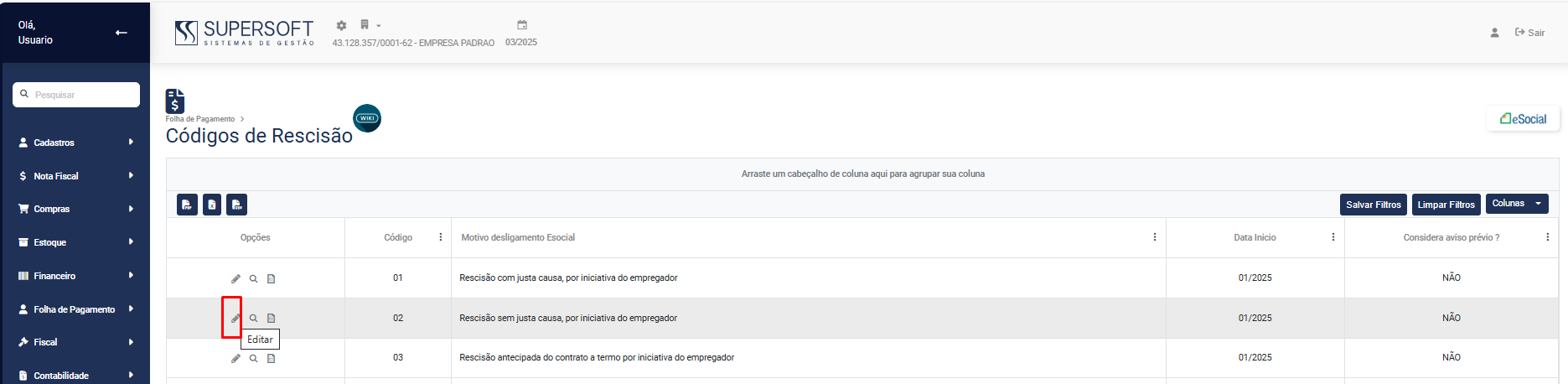Image resolution: width=1568 pixels, height=384 pixels.
Task: Click the settings gear icon in header
Action: click(341, 26)
